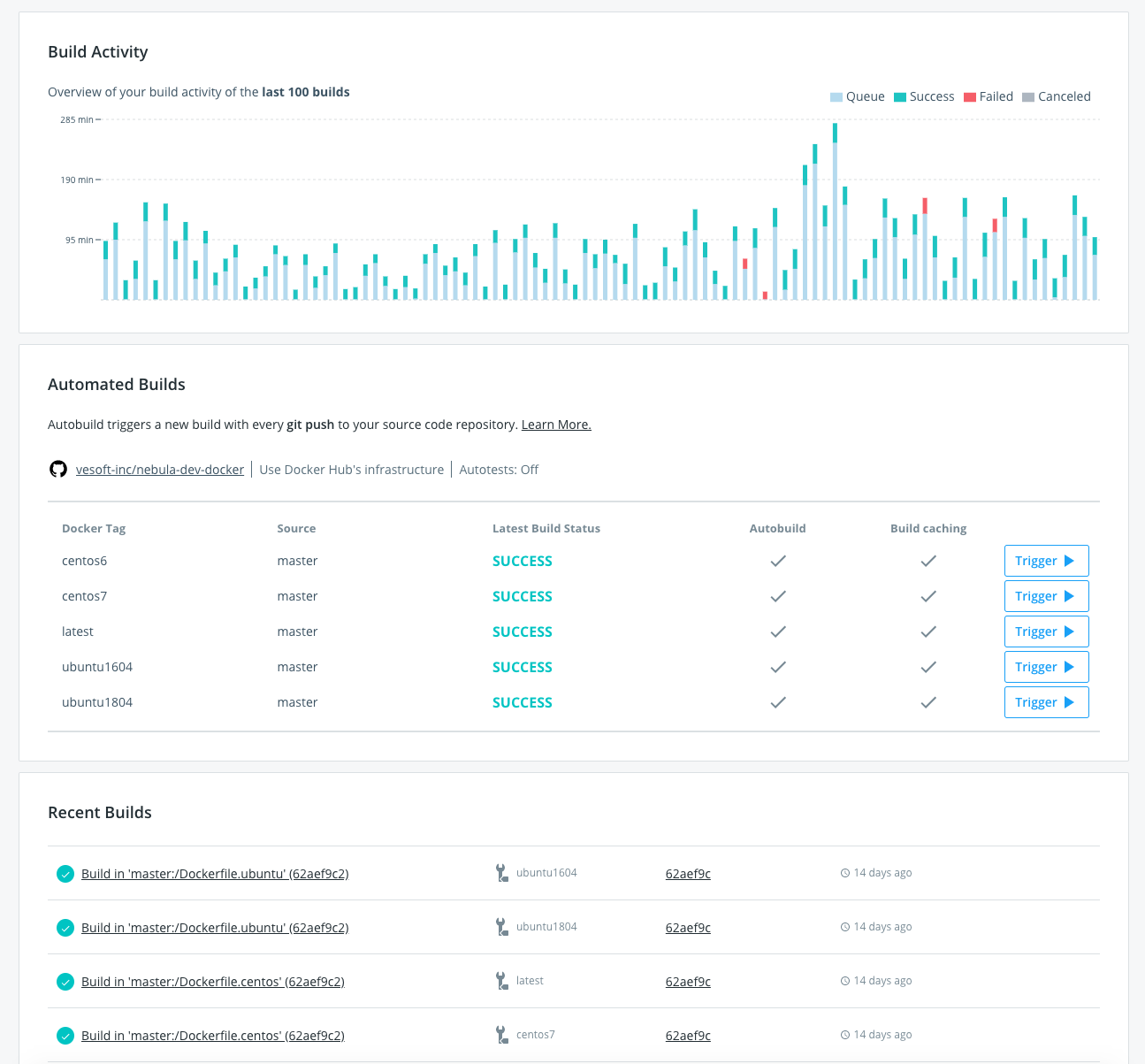Click wrench icon beside centos7 recent build

tap(501, 1035)
